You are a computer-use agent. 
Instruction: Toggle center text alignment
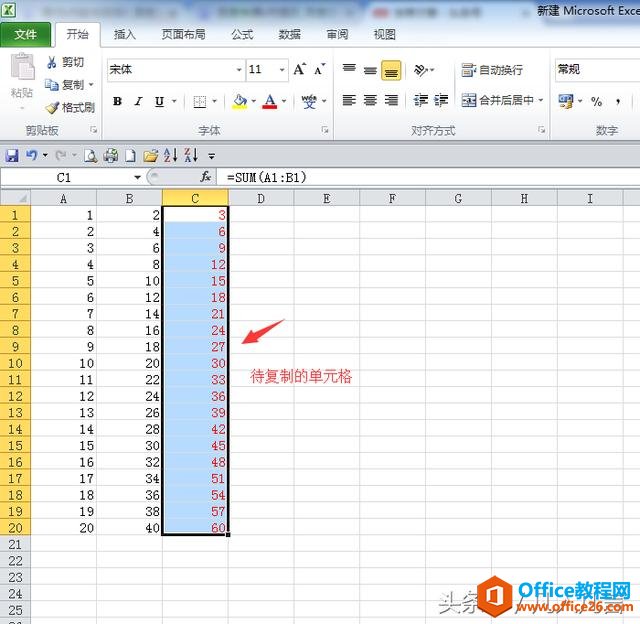click(370, 100)
